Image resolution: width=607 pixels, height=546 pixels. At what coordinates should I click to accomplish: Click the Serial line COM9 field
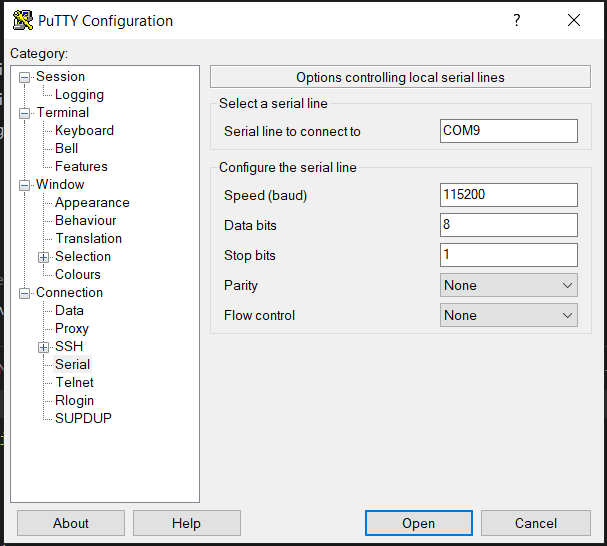coord(509,131)
